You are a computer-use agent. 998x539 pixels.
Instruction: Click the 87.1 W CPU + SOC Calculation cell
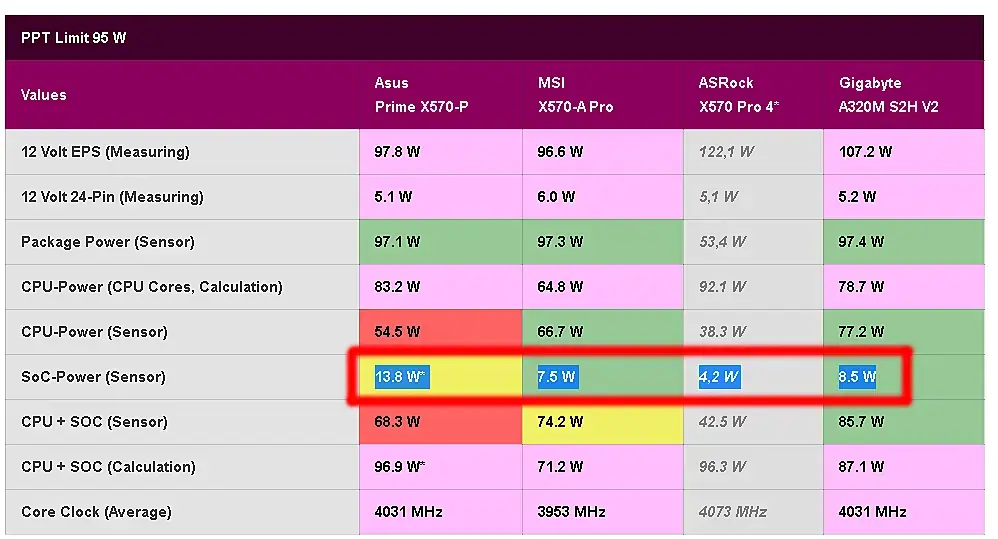(x=861, y=467)
